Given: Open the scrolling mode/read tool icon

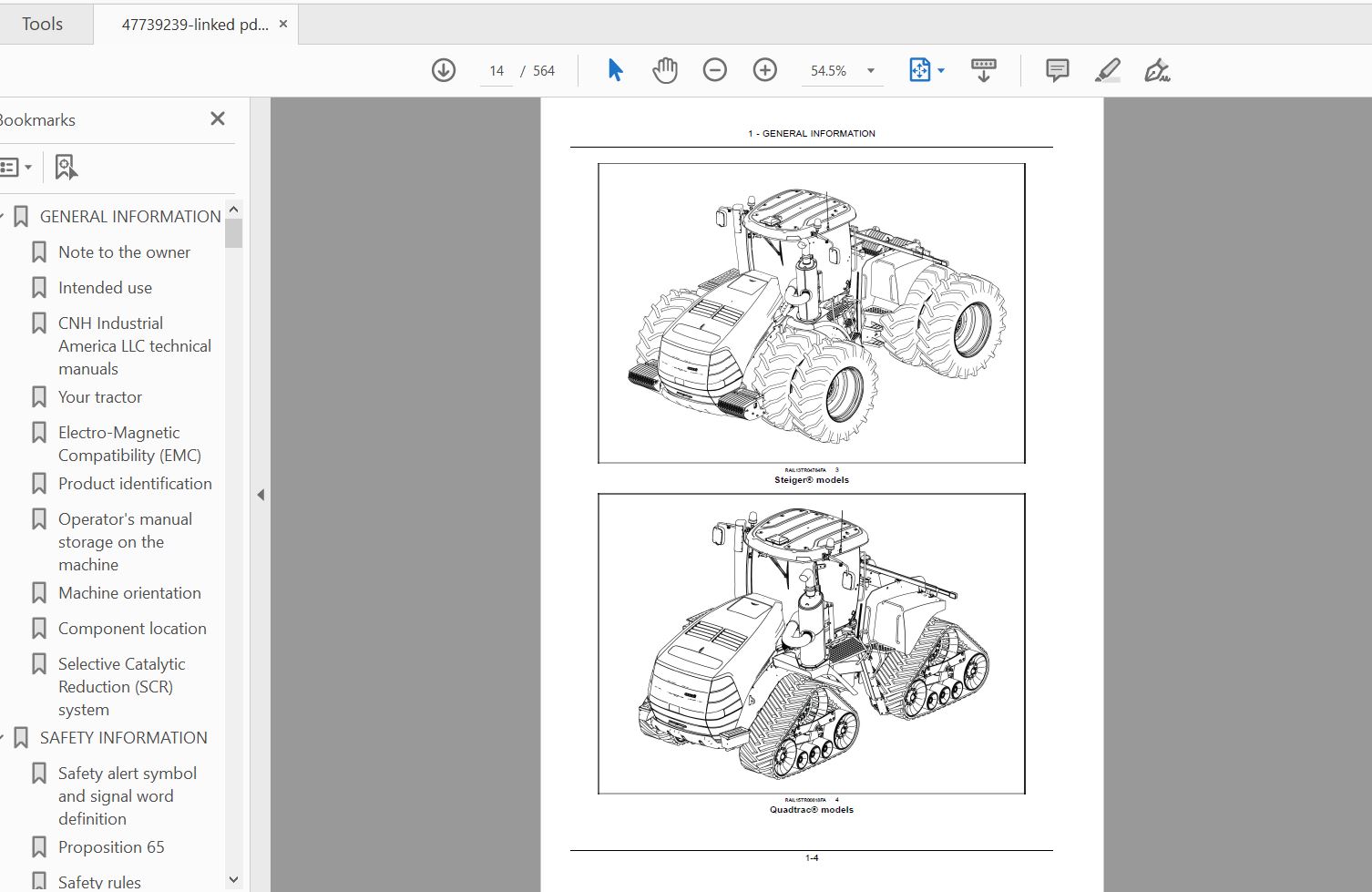Looking at the screenshot, I should (984, 70).
